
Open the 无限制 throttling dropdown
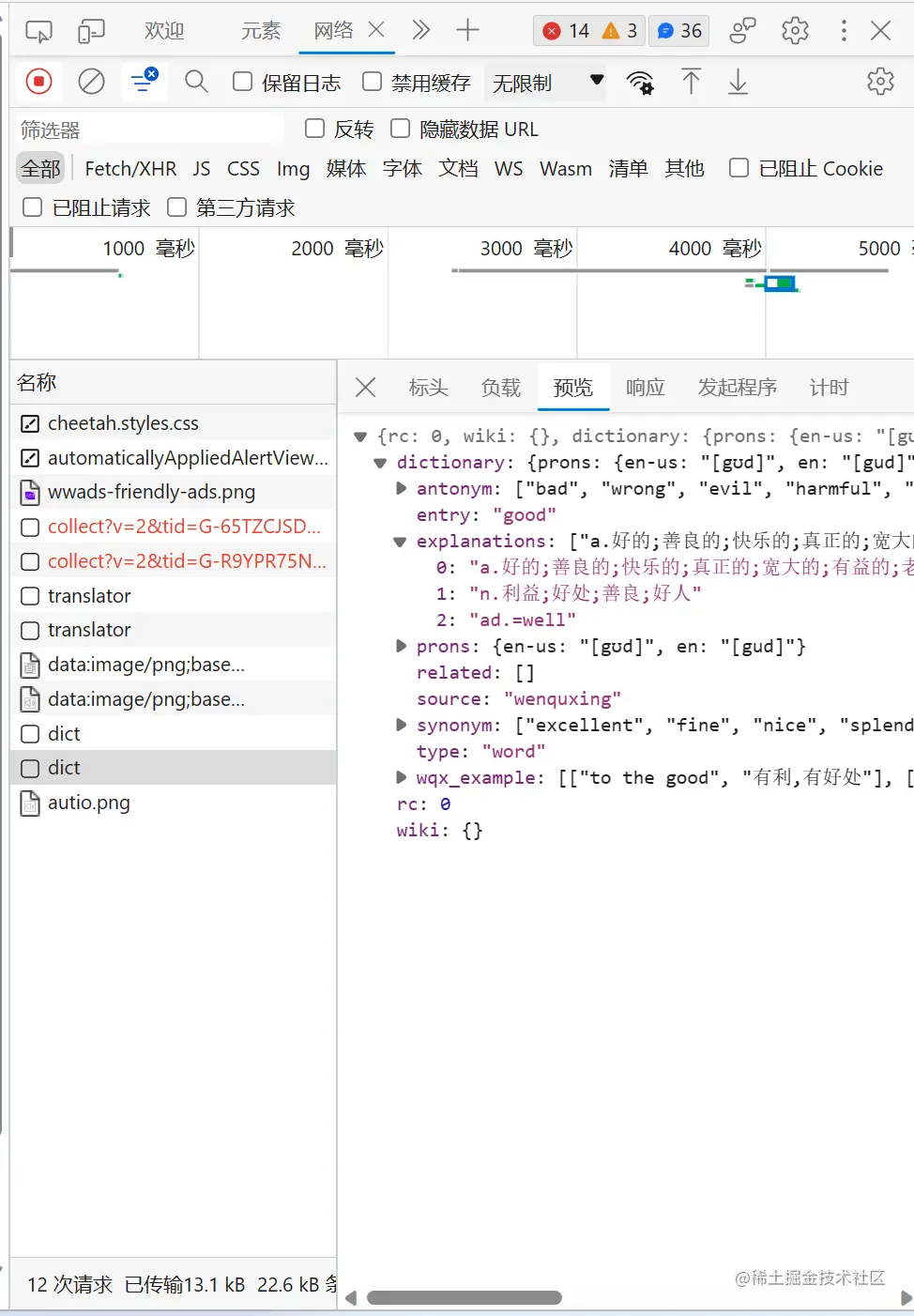click(x=547, y=83)
